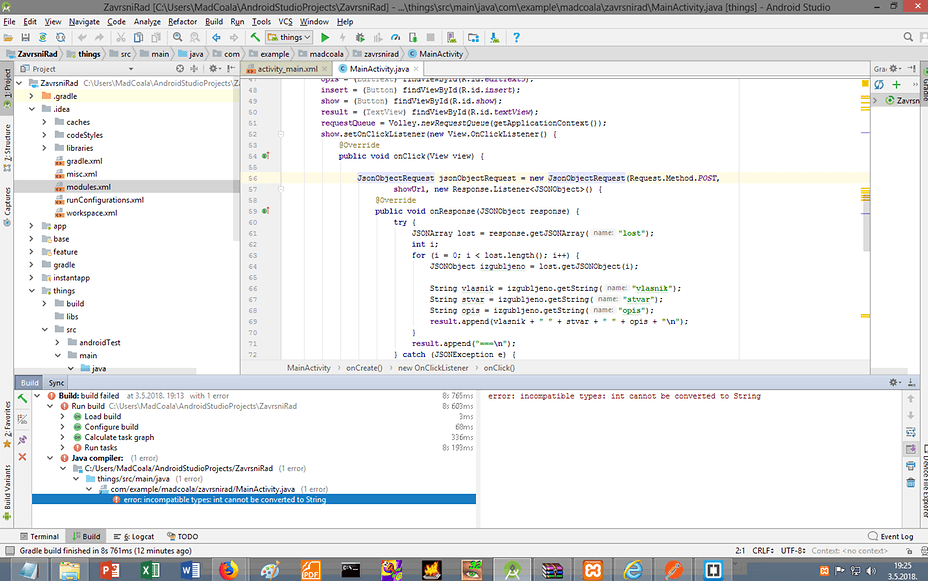Image resolution: width=928 pixels, height=581 pixels.
Task: Open the Refactor menu
Action: point(182,22)
